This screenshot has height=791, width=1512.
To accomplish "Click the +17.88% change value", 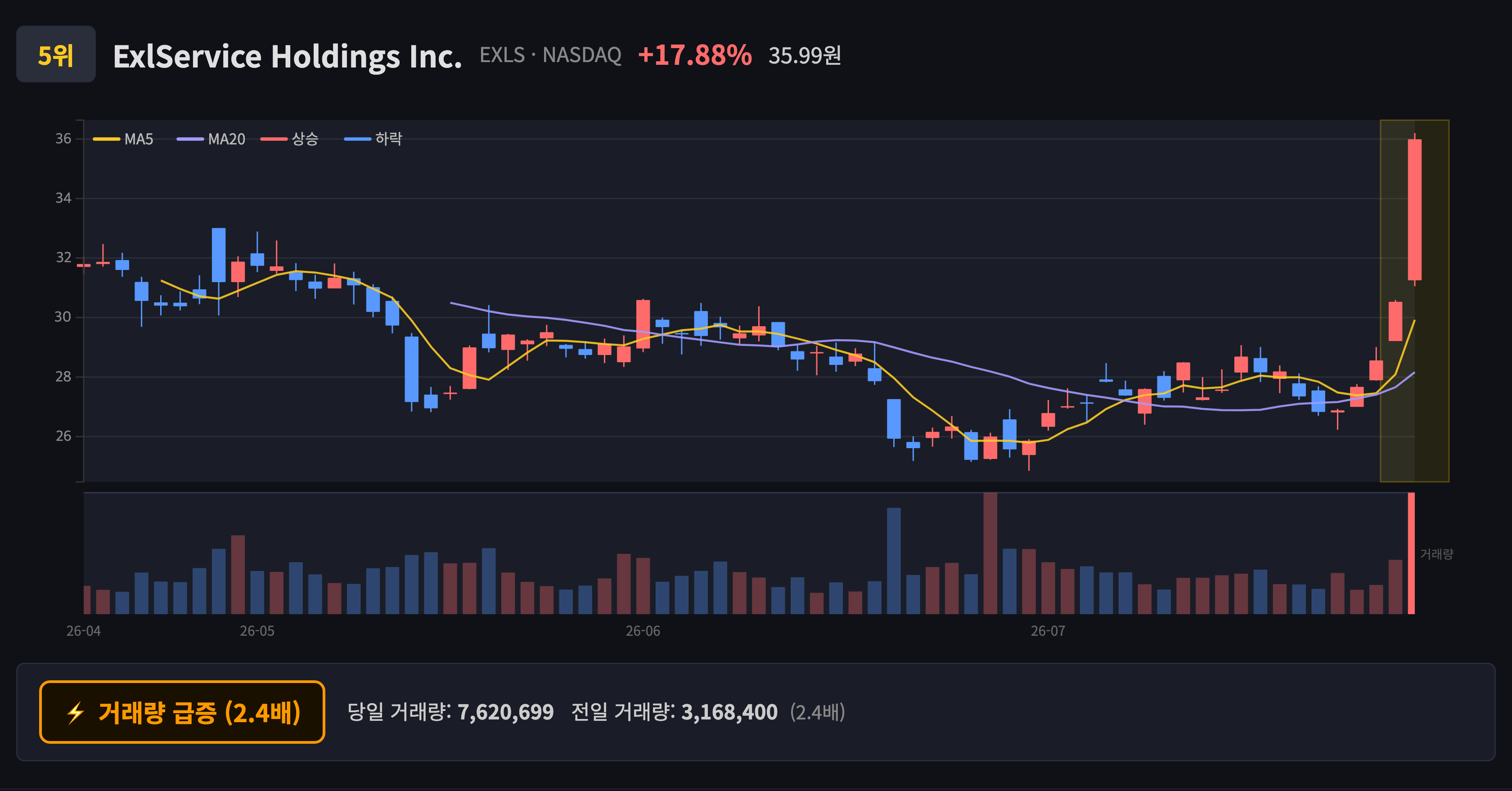I will (694, 55).
